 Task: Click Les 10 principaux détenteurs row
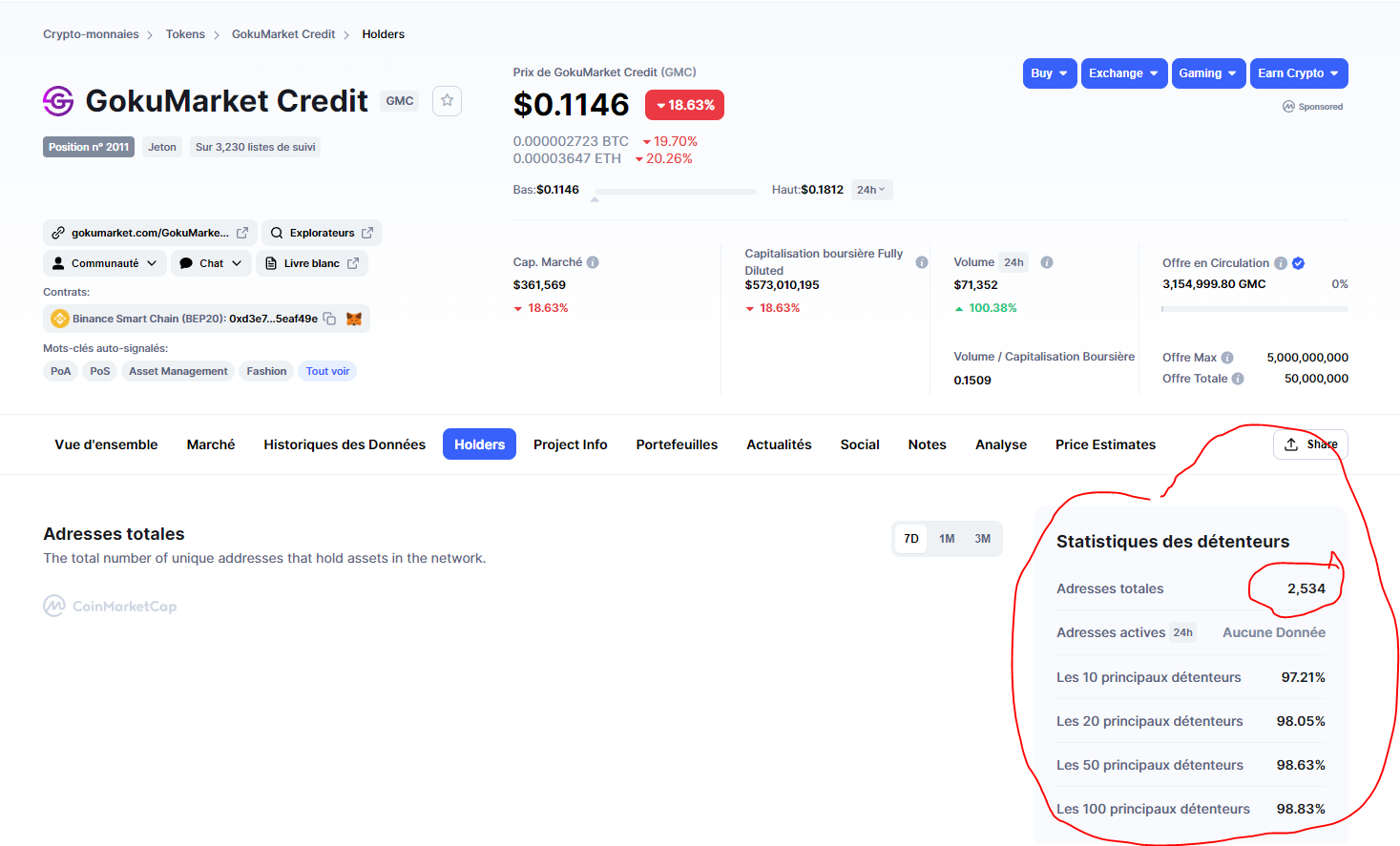[x=1190, y=677]
